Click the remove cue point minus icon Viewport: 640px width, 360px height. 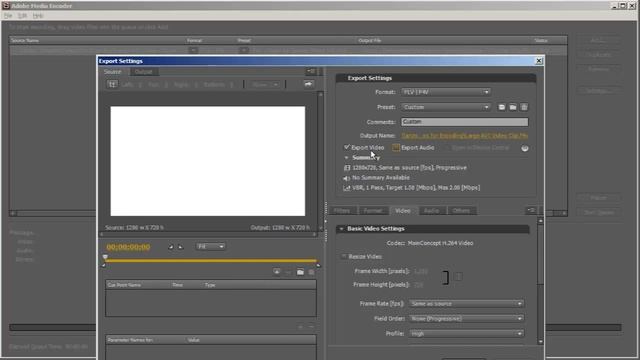[x=288, y=272]
